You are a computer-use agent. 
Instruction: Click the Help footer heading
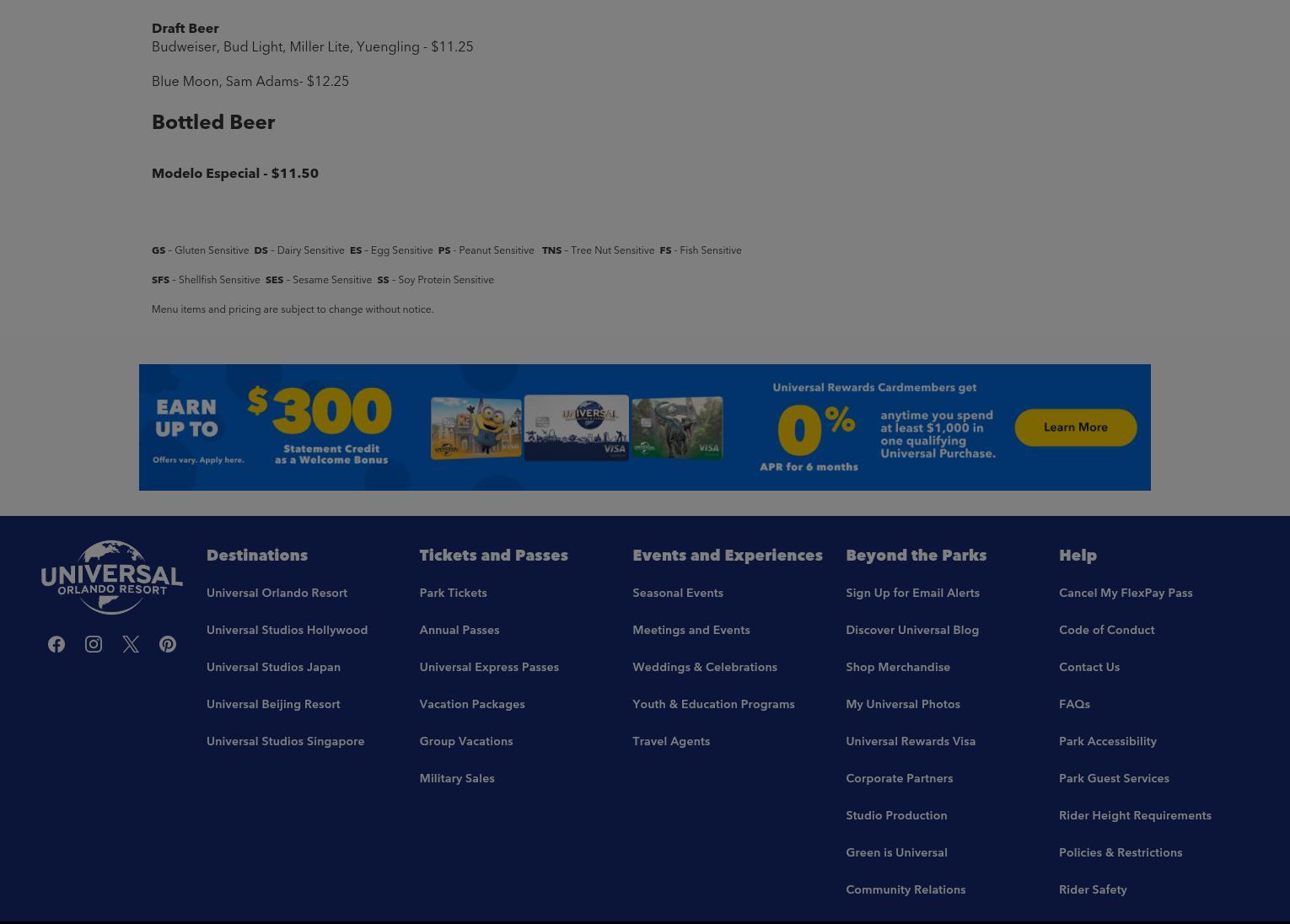click(1078, 556)
